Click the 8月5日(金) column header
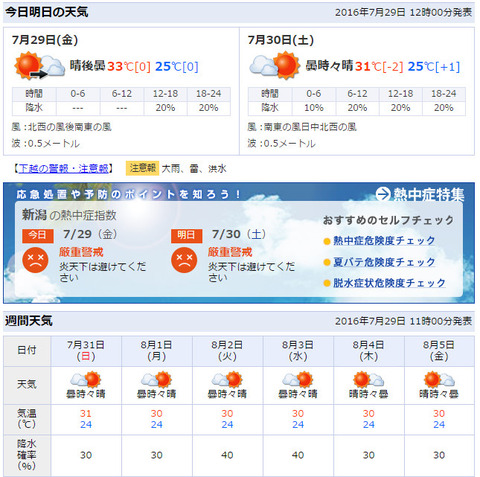 click(x=439, y=351)
